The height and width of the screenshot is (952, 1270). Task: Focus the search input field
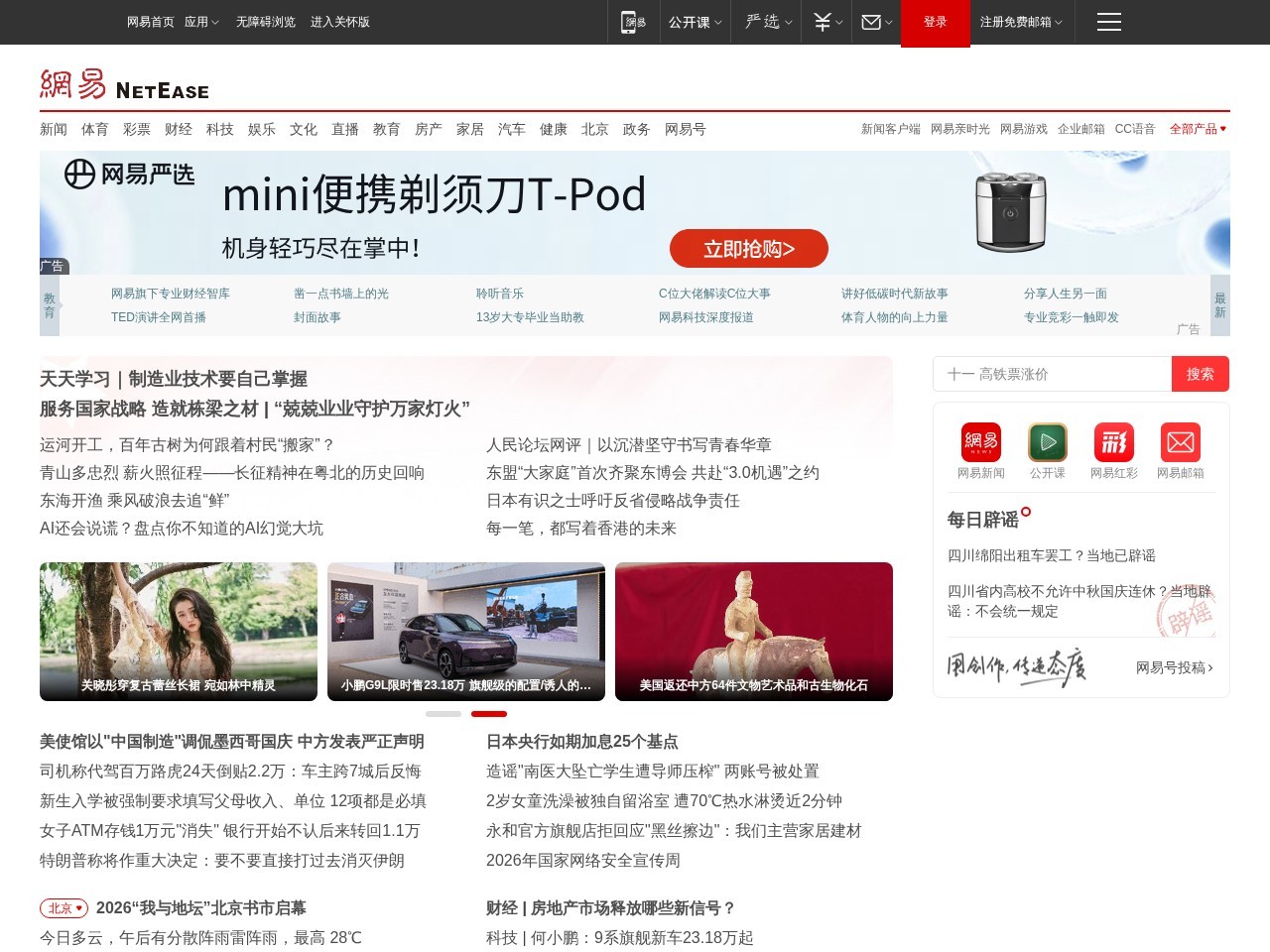[x=1053, y=374]
